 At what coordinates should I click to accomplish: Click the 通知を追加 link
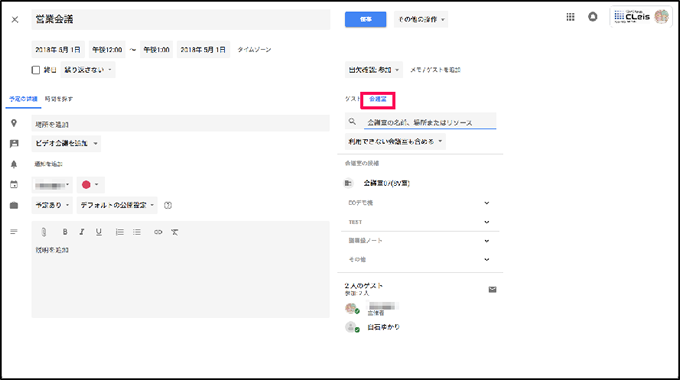[49, 164]
